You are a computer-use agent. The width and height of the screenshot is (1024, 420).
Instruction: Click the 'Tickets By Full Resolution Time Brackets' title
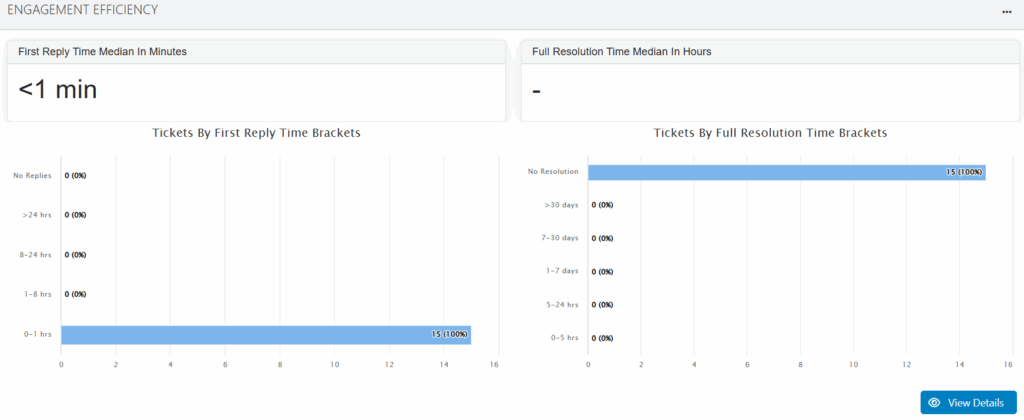770,132
